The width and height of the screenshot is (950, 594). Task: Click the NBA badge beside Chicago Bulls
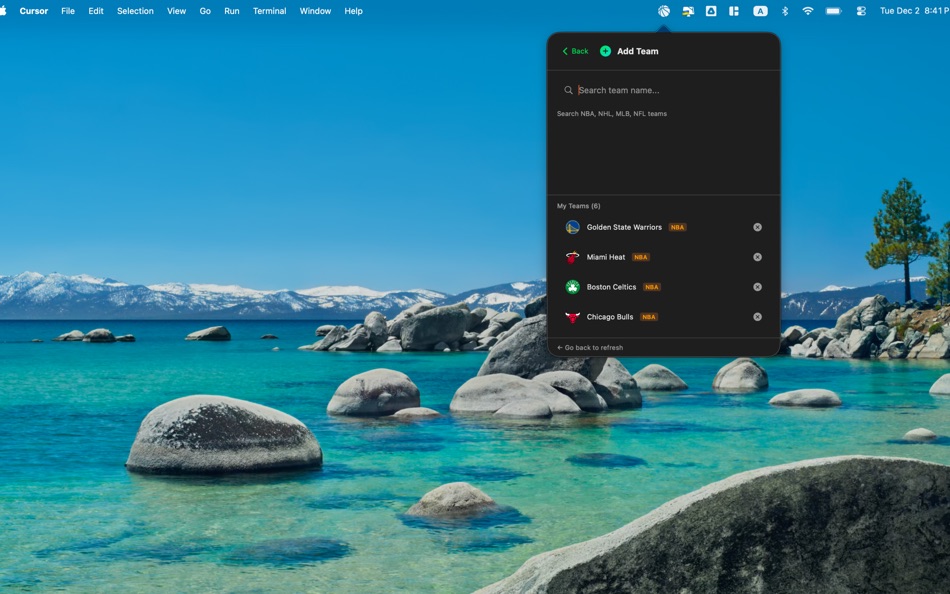pos(649,317)
